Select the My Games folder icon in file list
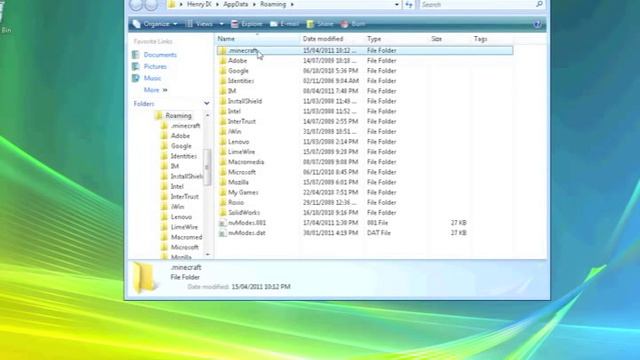The image size is (640, 360). click(x=222, y=192)
